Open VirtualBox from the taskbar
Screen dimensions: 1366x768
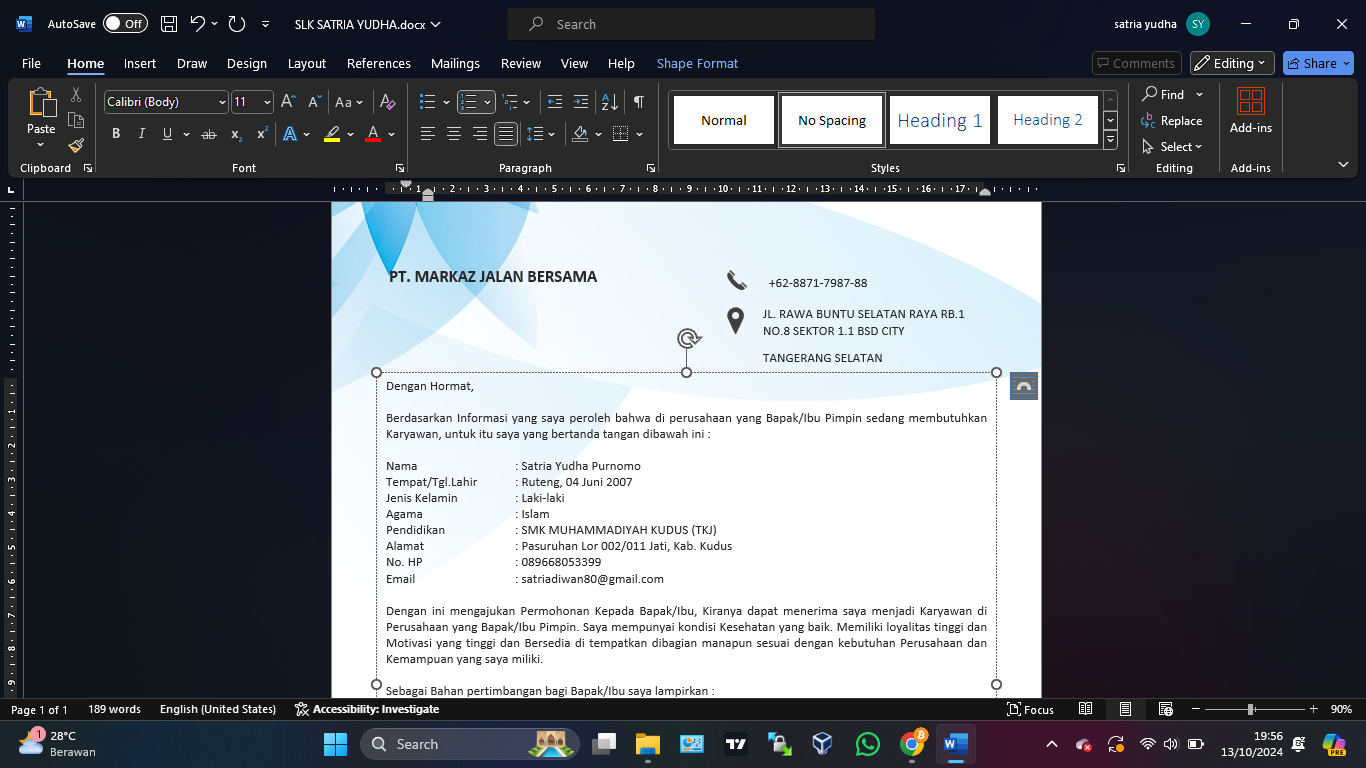coord(822,744)
